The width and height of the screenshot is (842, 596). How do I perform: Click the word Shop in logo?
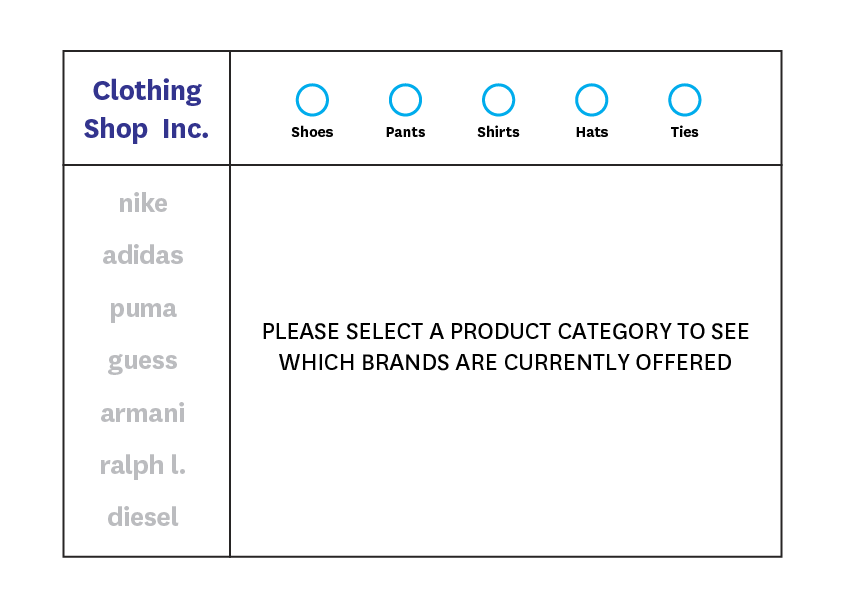[115, 129]
